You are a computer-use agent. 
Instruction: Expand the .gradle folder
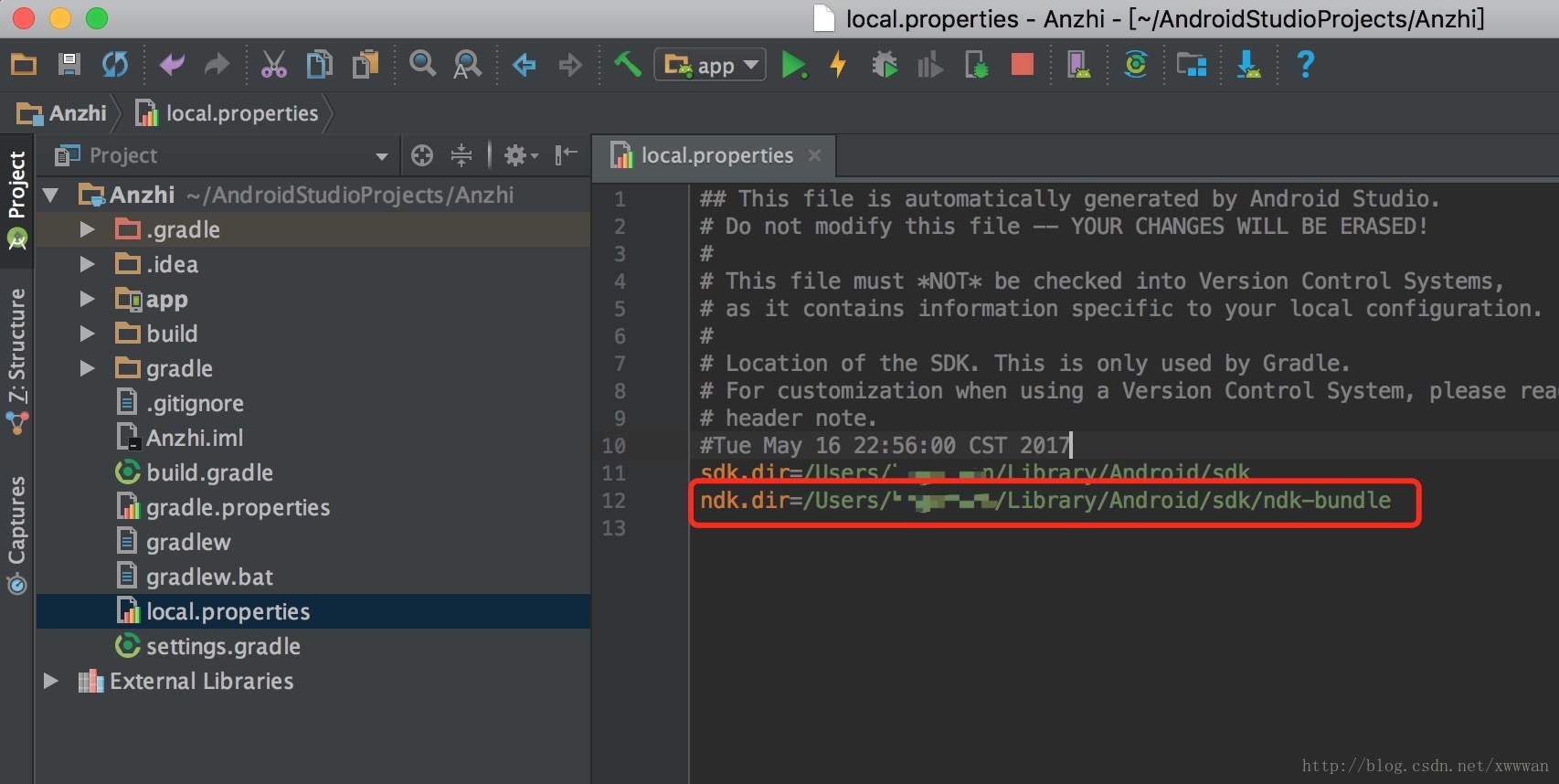(x=87, y=229)
